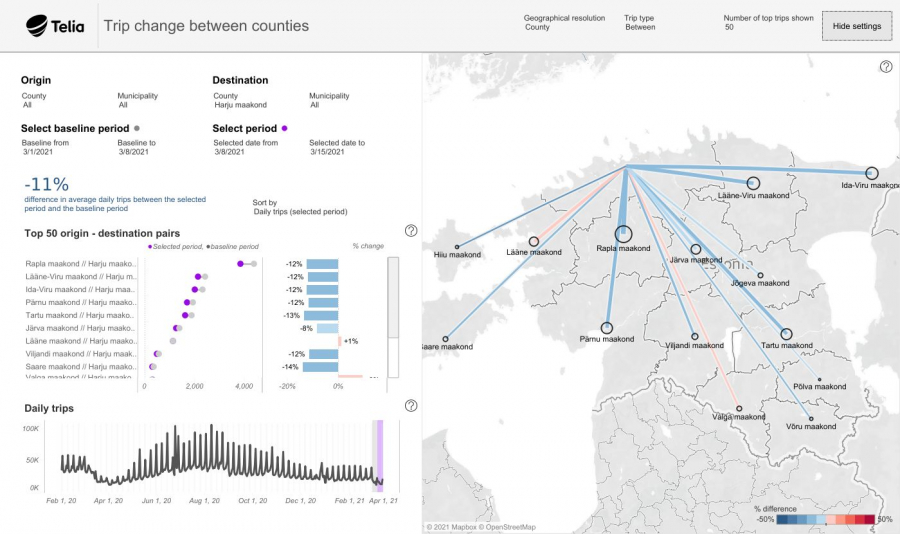This screenshot has width=900, height=534.
Task: Click Tartu maakond circle on map
Action: pos(786,334)
